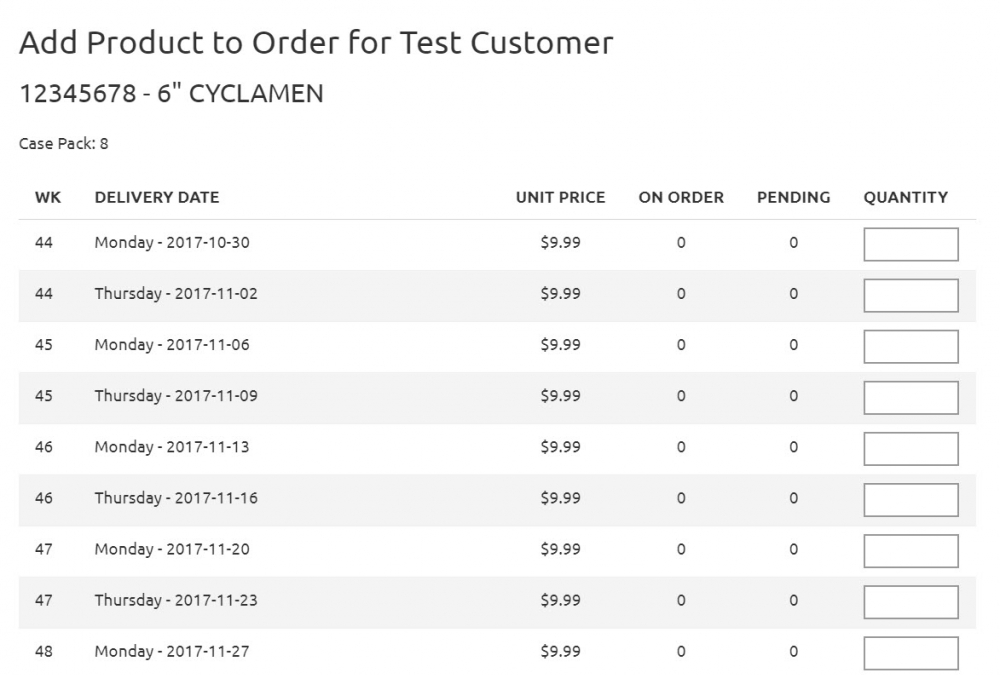Click the Case Pack: 8 label

(x=64, y=144)
